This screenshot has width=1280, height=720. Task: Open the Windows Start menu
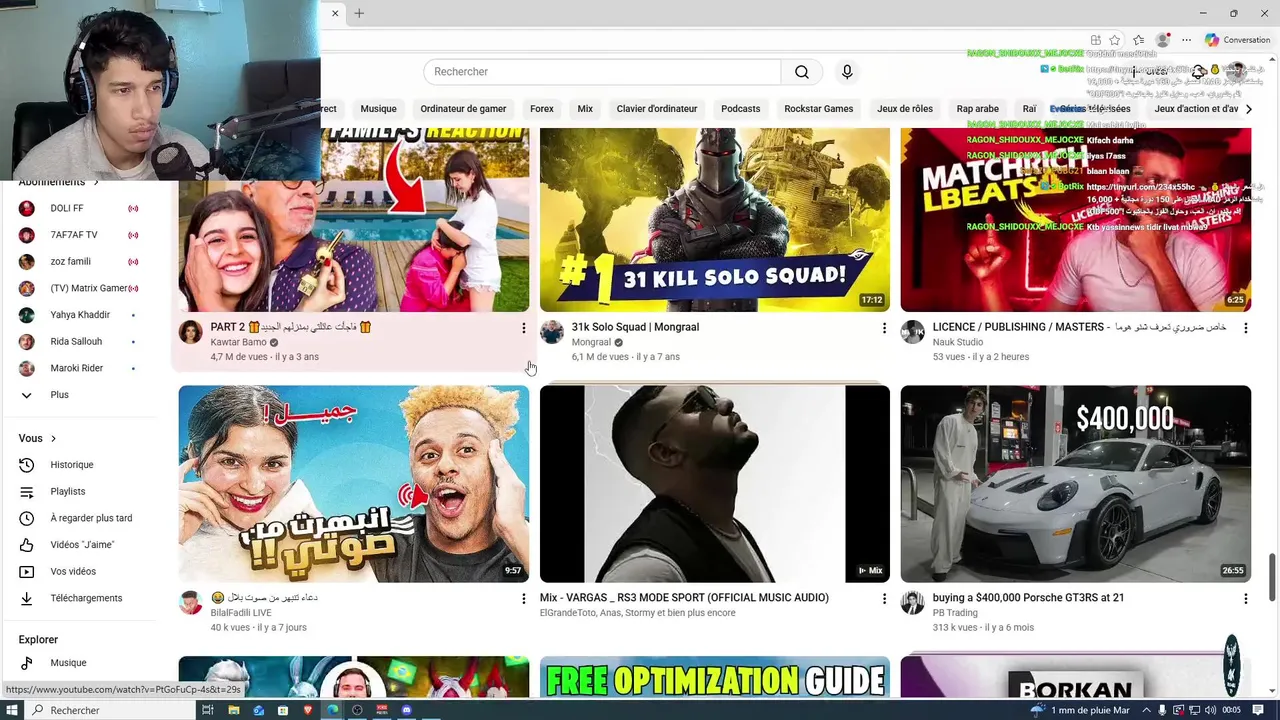tap(12, 710)
